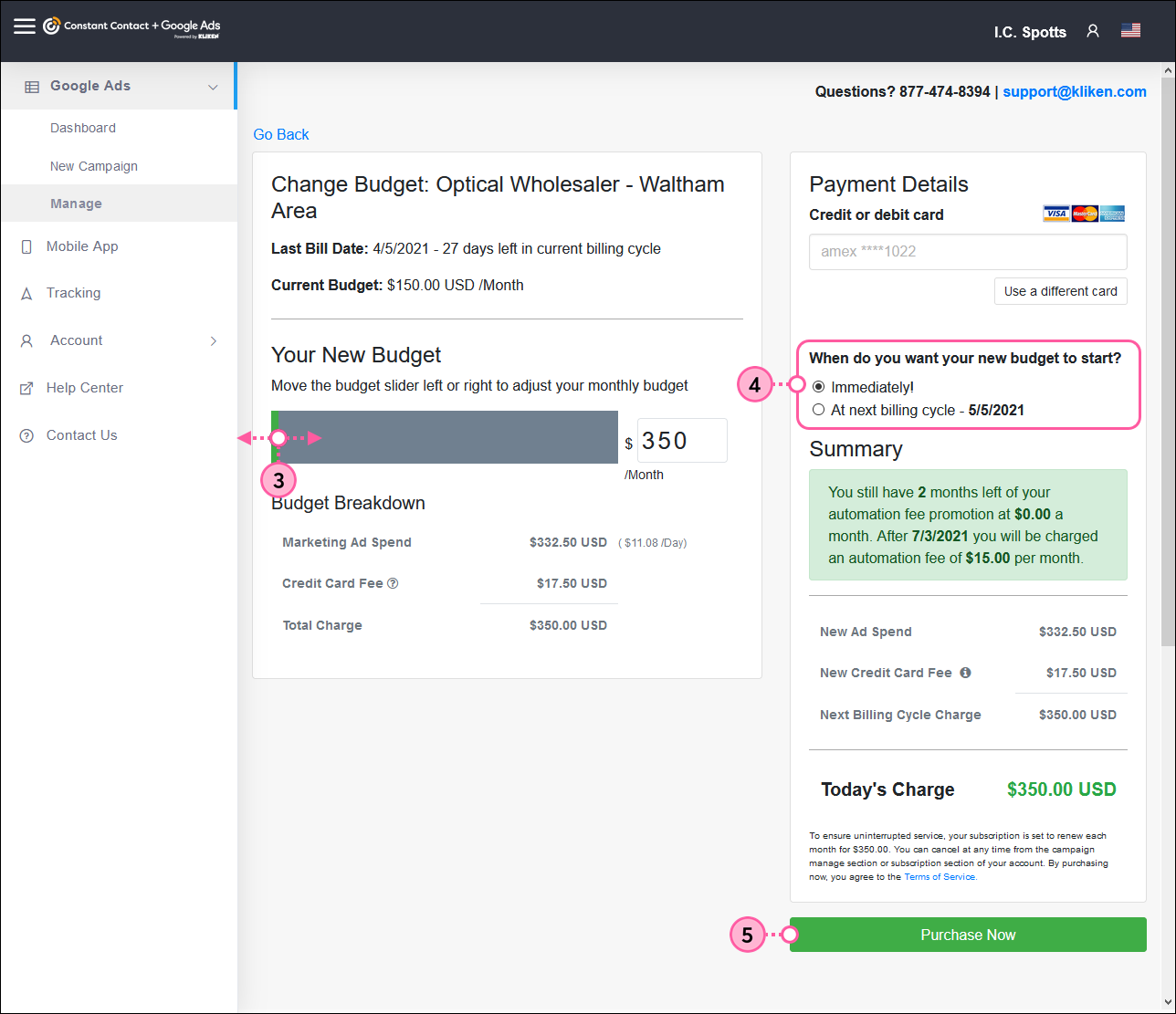Click the monthly budget amount field
Viewport: 1176px width, 1014px height.
point(681,440)
